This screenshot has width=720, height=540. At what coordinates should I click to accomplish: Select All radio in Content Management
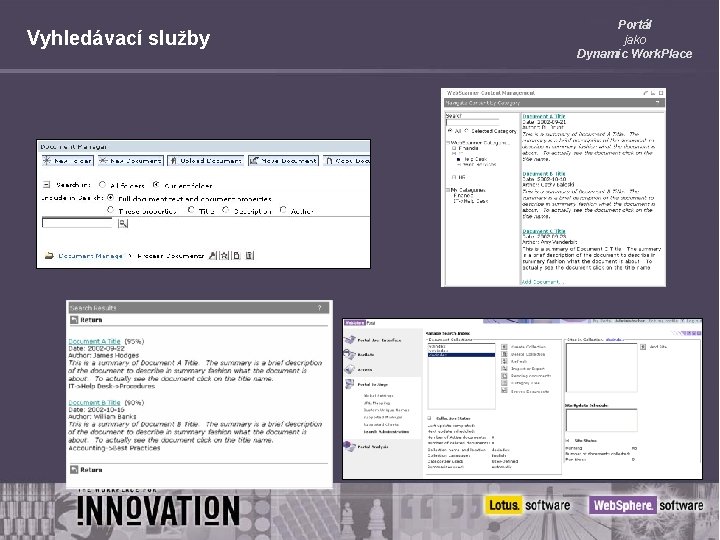[x=450, y=131]
